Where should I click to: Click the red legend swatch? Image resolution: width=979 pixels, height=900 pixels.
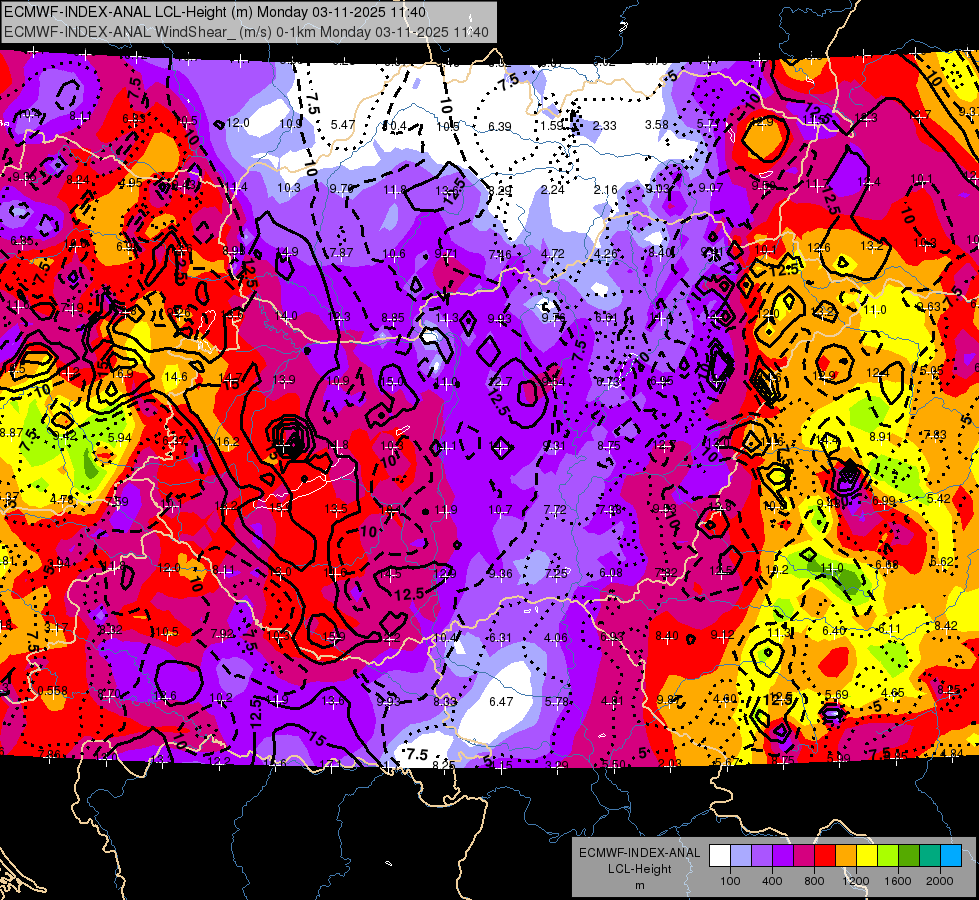[x=825, y=856]
